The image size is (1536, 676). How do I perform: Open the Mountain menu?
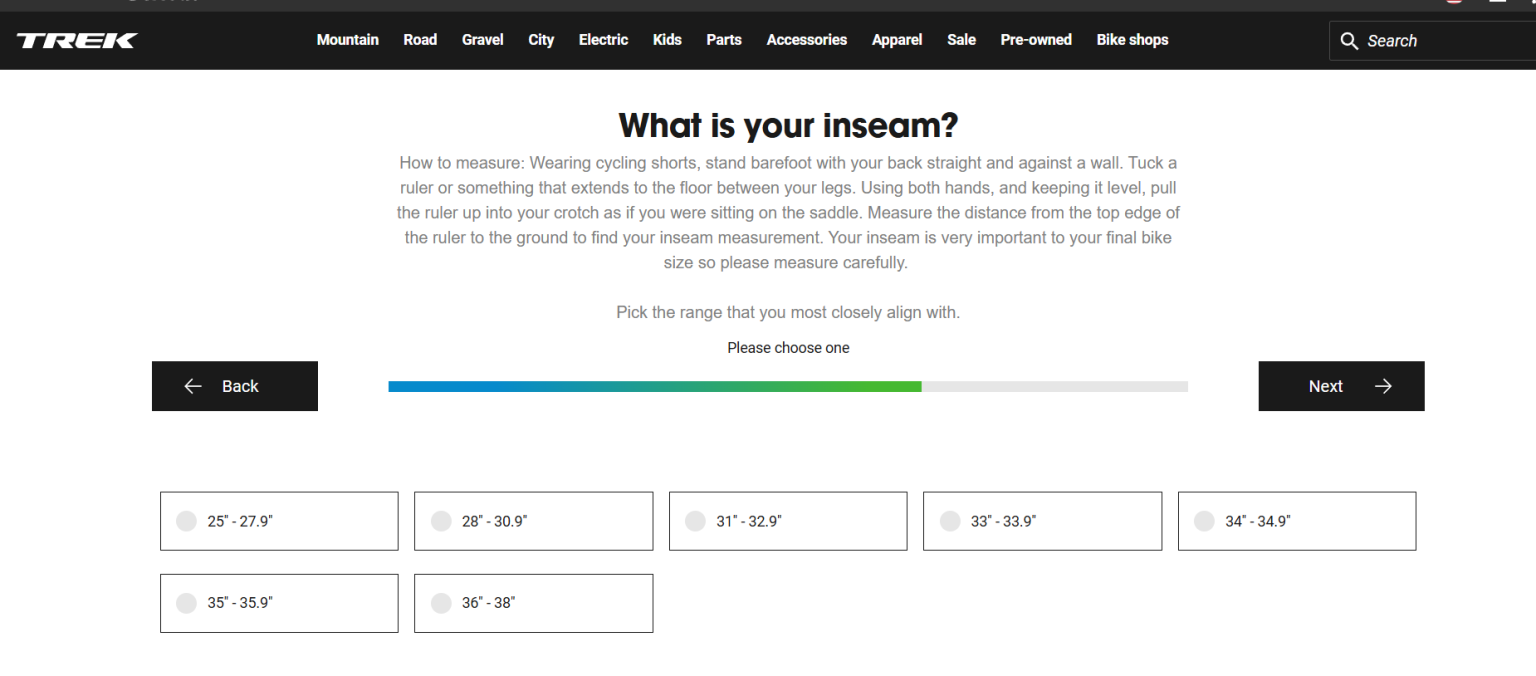[x=347, y=40]
